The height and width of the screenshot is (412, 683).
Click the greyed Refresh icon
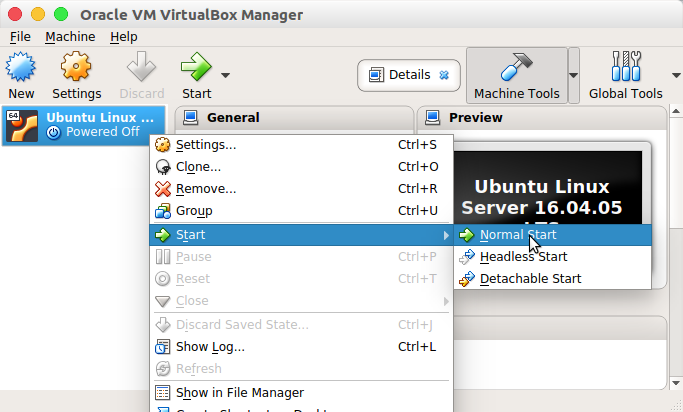pyautogui.click(x=162, y=368)
